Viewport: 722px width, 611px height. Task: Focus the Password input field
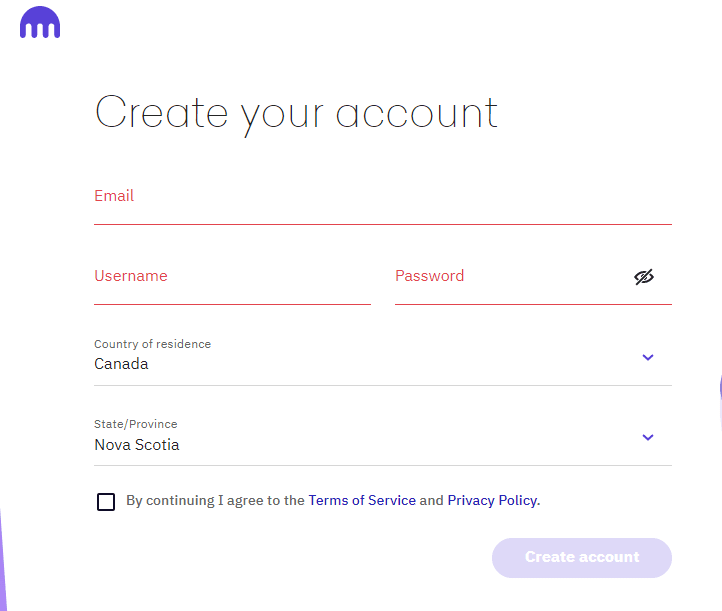[x=510, y=285]
